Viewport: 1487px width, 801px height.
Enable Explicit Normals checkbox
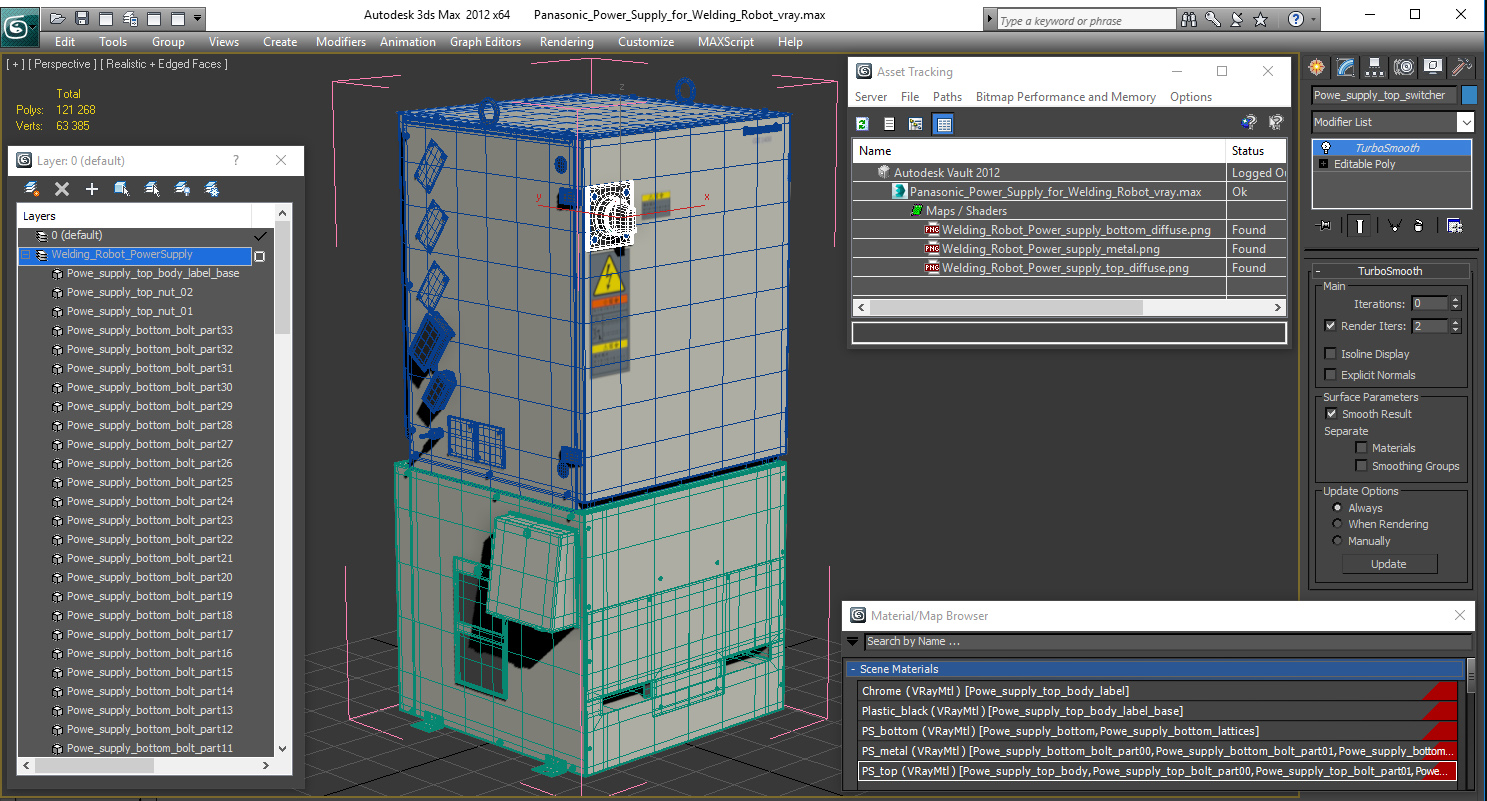[x=1330, y=375]
